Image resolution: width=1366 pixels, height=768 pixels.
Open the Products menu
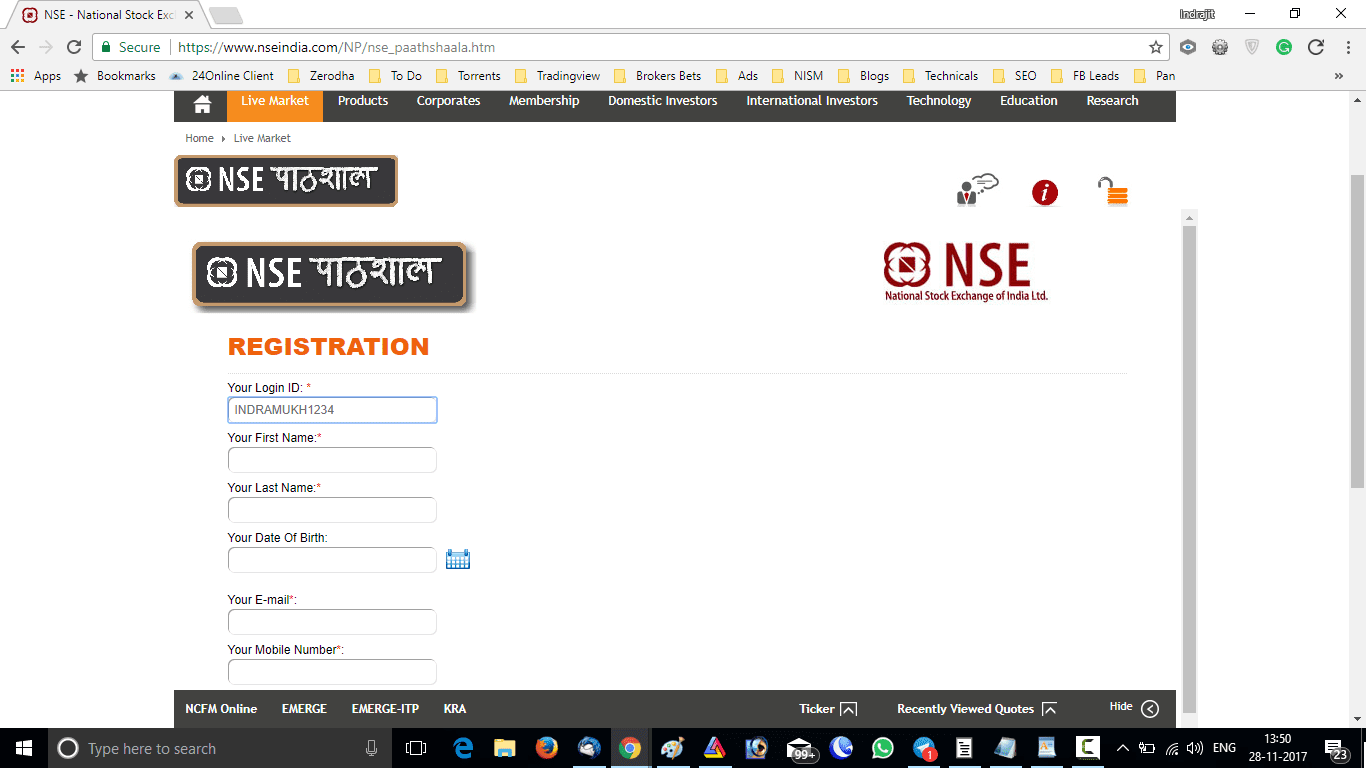point(363,101)
